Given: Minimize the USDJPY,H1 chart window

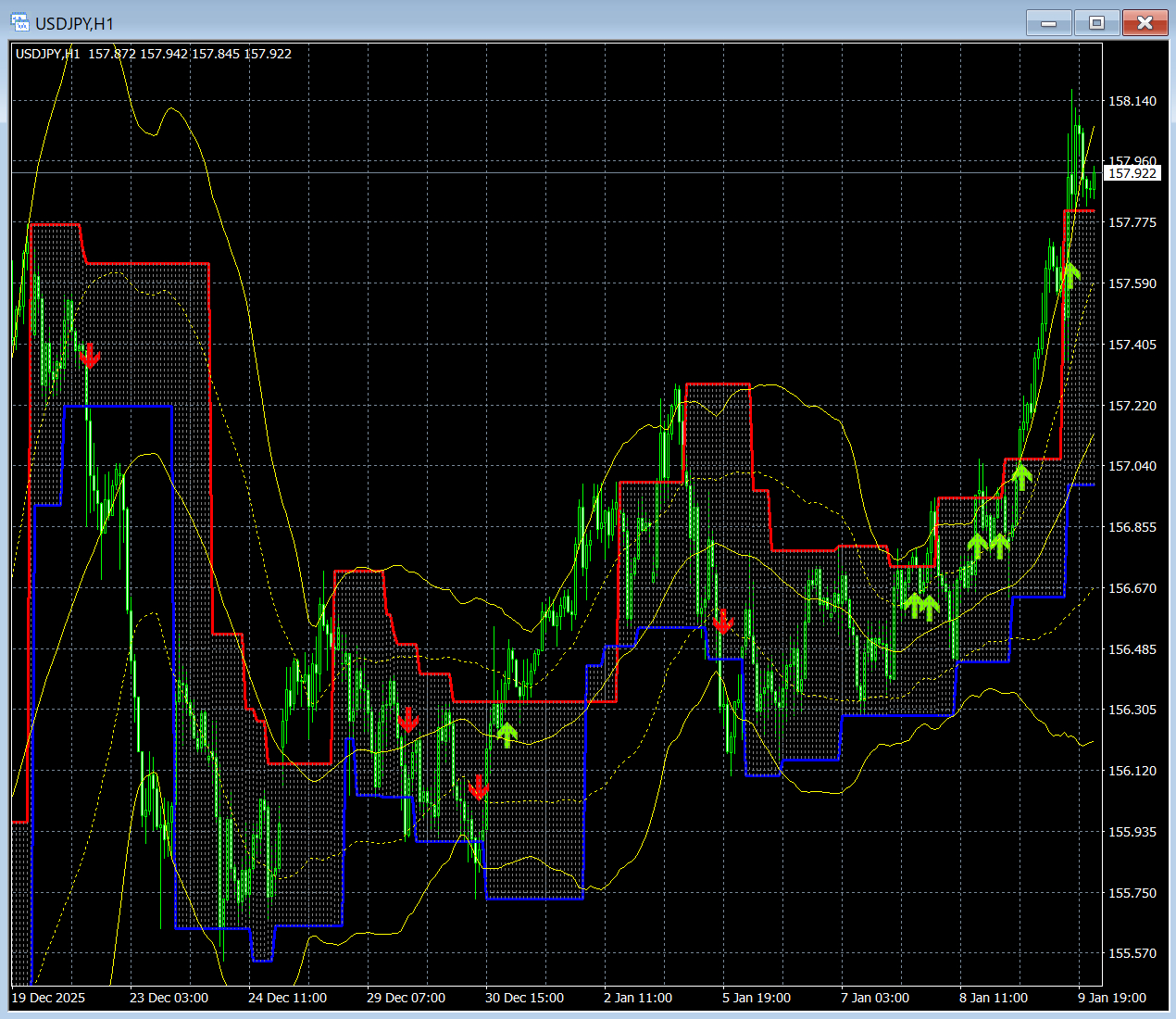Looking at the screenshot, I should 1049,22.
